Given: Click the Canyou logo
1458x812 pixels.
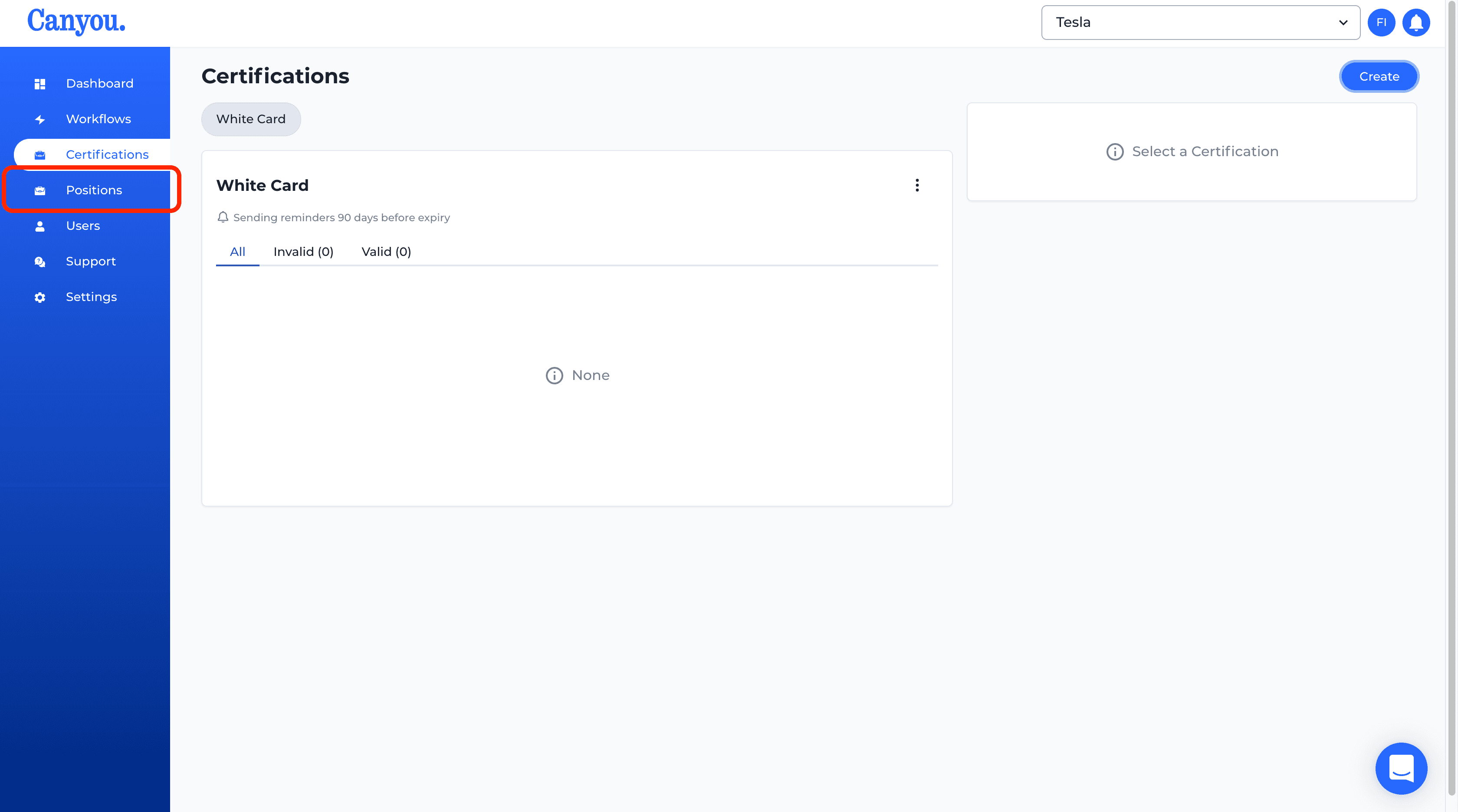Looking at the screenshot, I should [76, 22].
